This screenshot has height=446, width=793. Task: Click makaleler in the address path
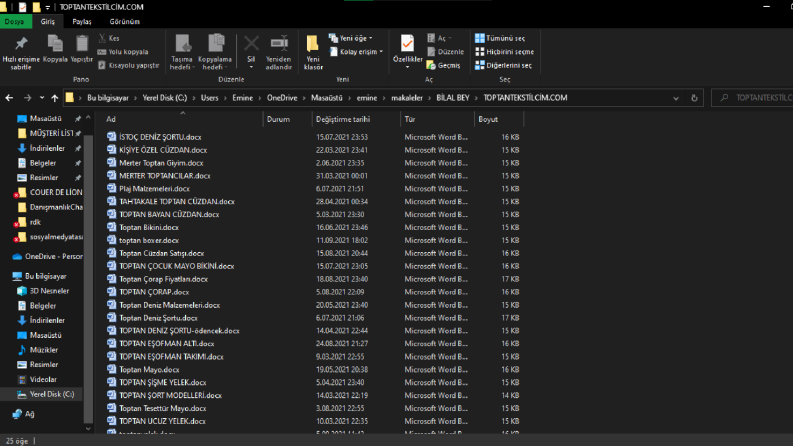[407, 98]
